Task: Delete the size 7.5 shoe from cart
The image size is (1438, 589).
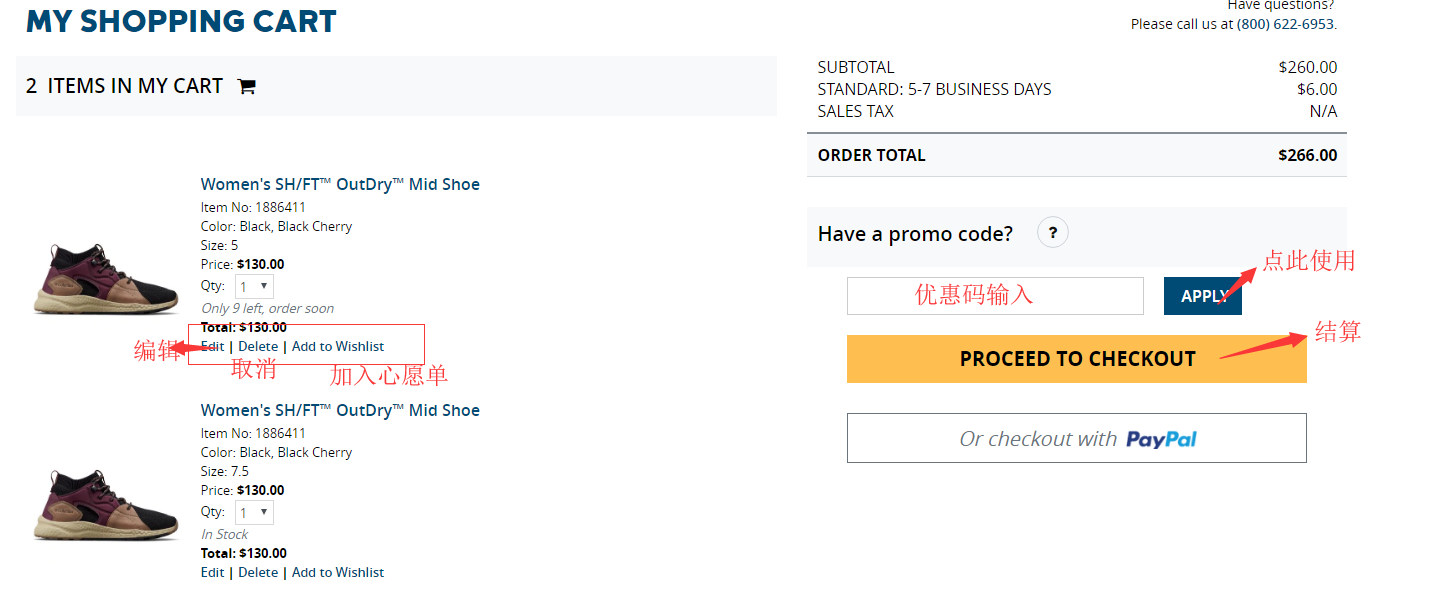Action: (x=258, y=573)
